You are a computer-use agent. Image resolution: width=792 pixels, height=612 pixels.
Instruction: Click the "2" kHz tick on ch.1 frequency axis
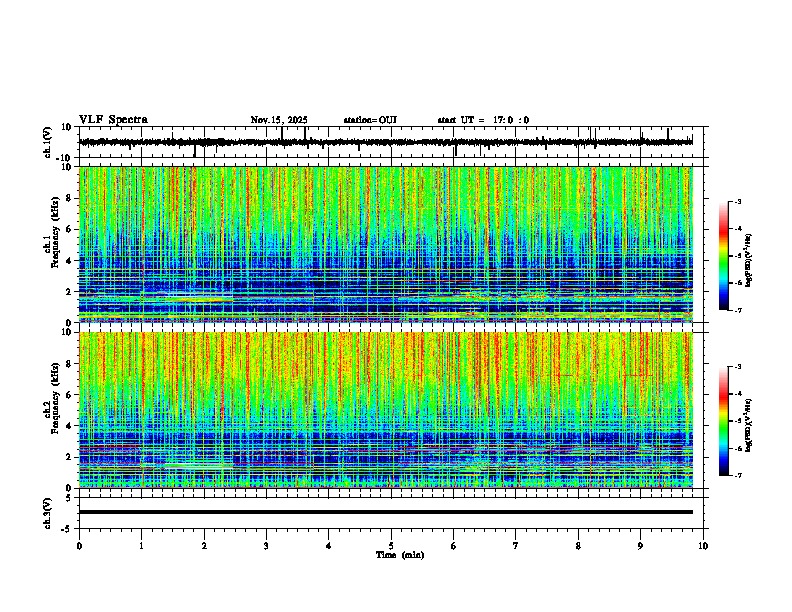[x=70, y=292]
